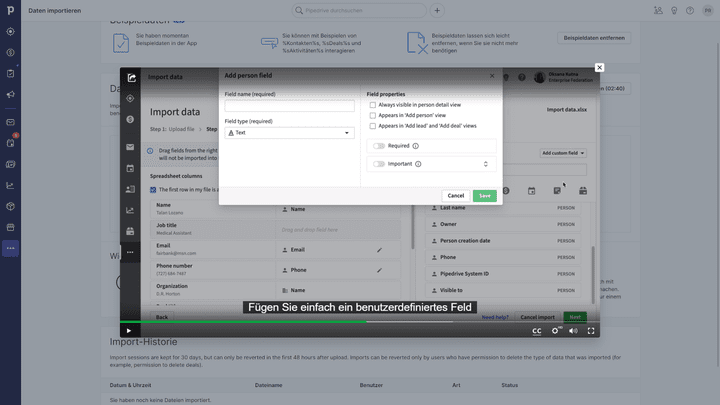Toggle the Required switch

click(379, 146)
